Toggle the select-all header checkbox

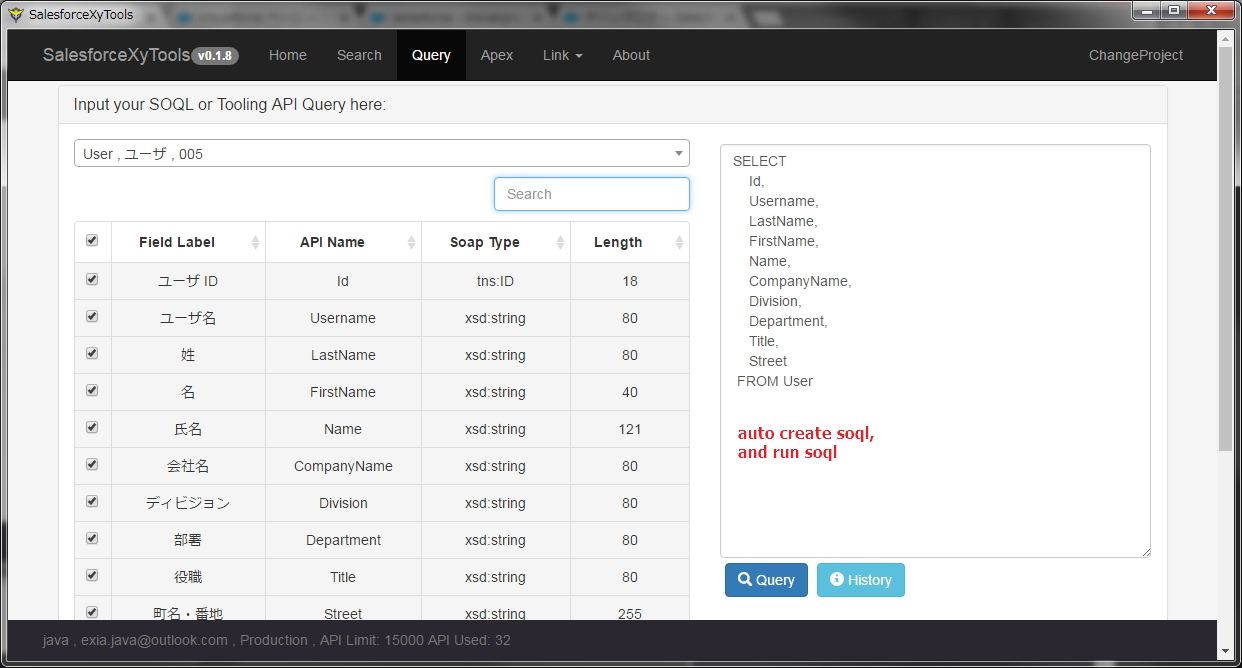(x=92, y=240)
